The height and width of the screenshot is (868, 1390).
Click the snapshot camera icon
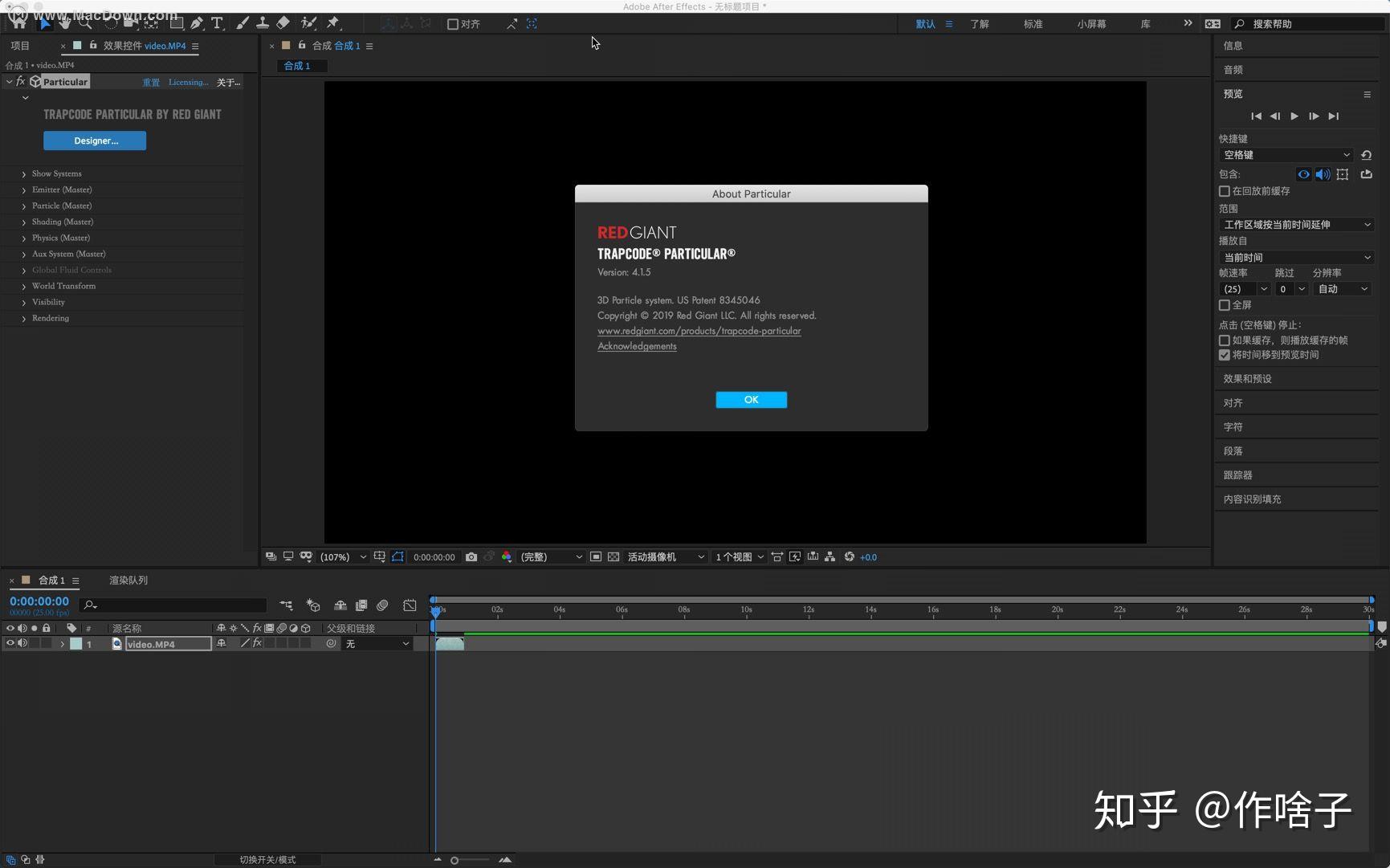click(x=471, y=556)
